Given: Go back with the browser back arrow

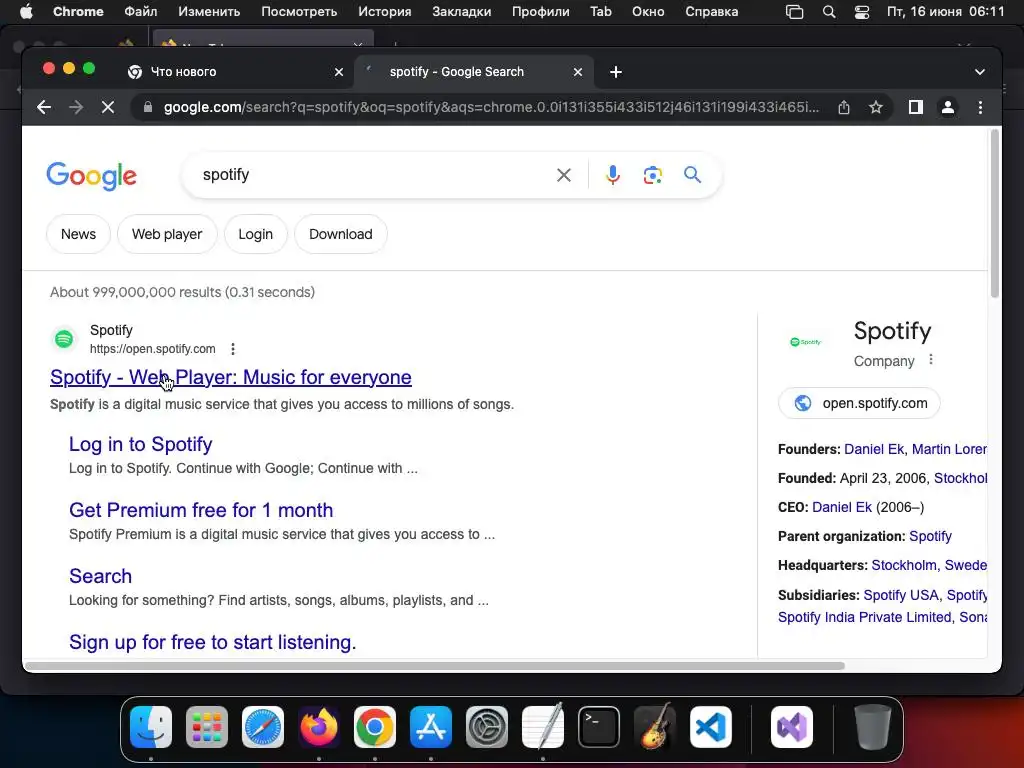Looking at the screenshot, I should click(44, 107).
